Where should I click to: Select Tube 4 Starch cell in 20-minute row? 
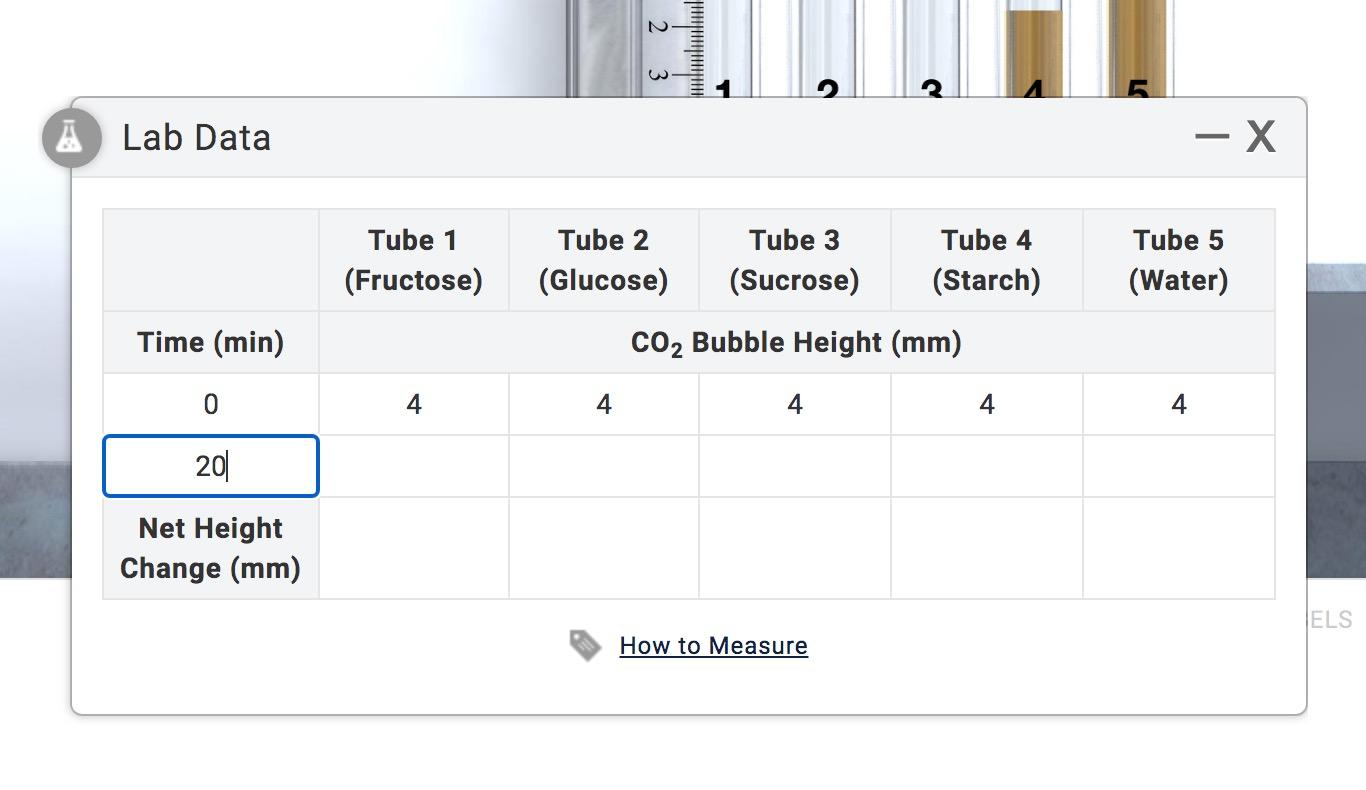(x=987, y=466)
